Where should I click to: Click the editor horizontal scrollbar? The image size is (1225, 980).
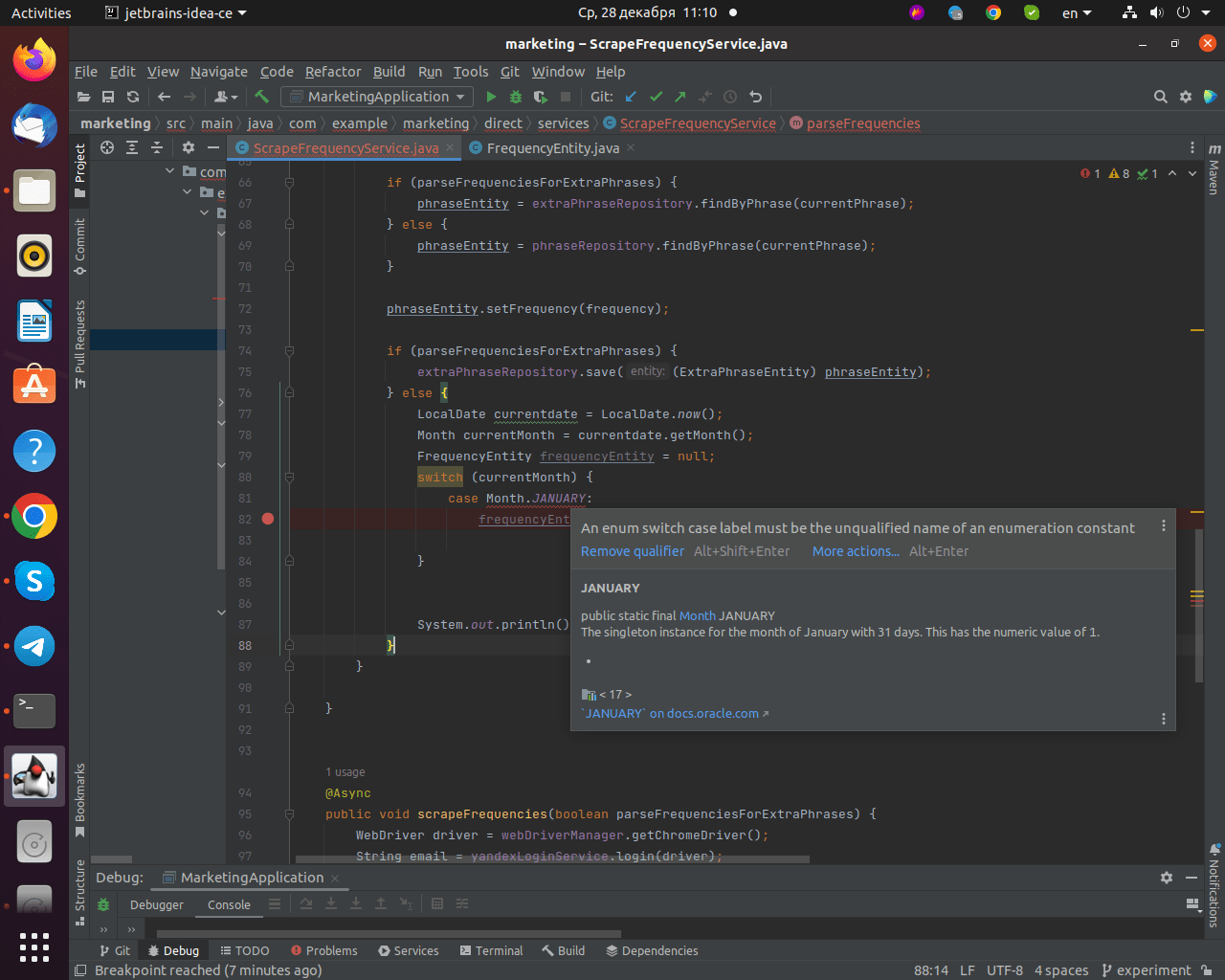coord(552,859)
